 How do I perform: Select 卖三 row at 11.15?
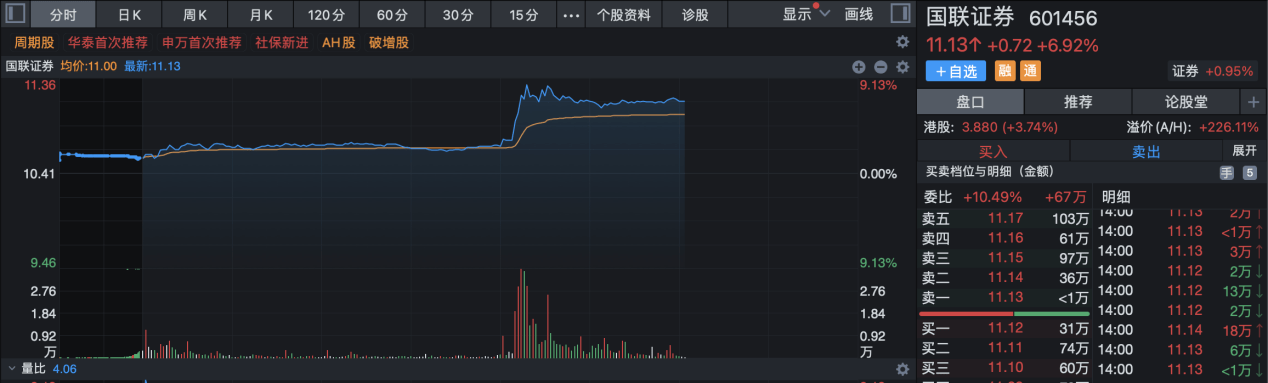(x=1006, y=258)
